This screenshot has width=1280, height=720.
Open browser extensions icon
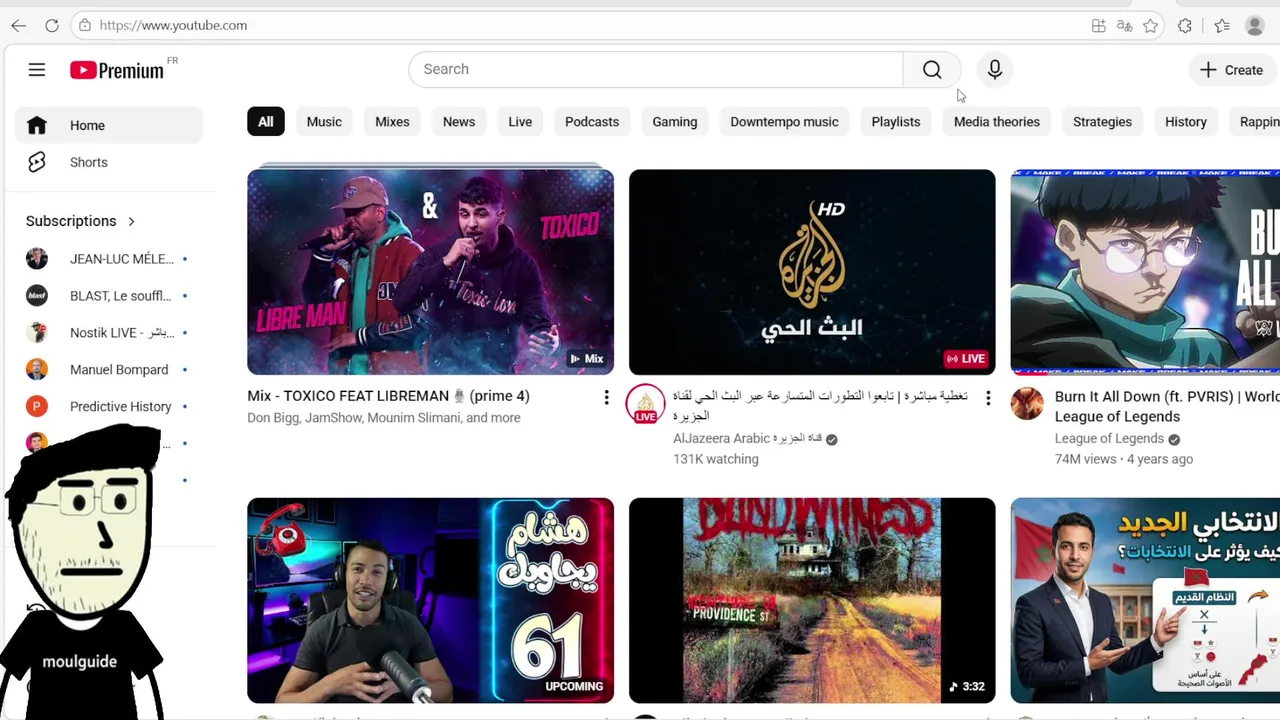click(1185, 26)
